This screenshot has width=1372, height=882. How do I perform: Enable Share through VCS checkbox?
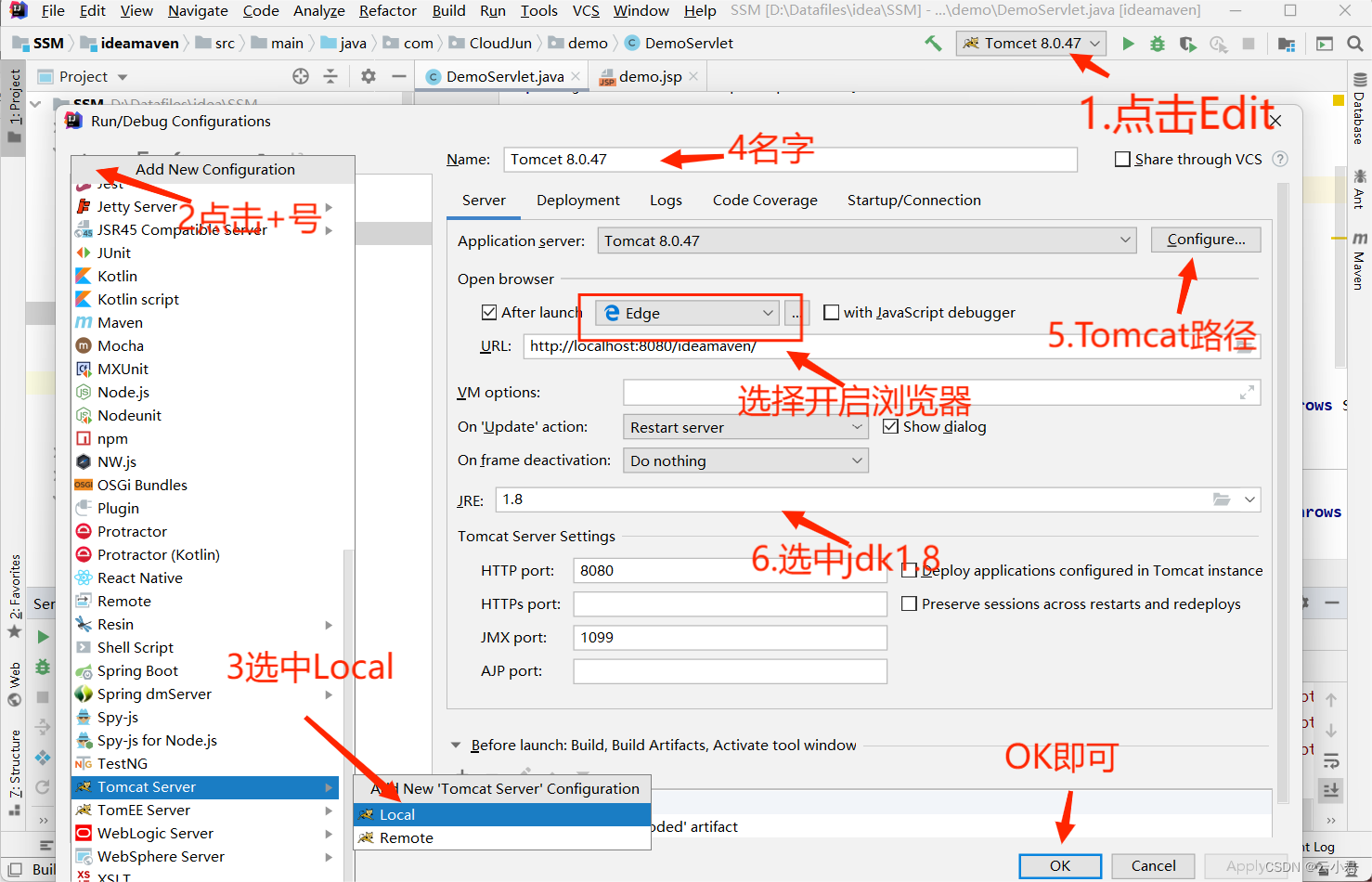point(1122,159)
